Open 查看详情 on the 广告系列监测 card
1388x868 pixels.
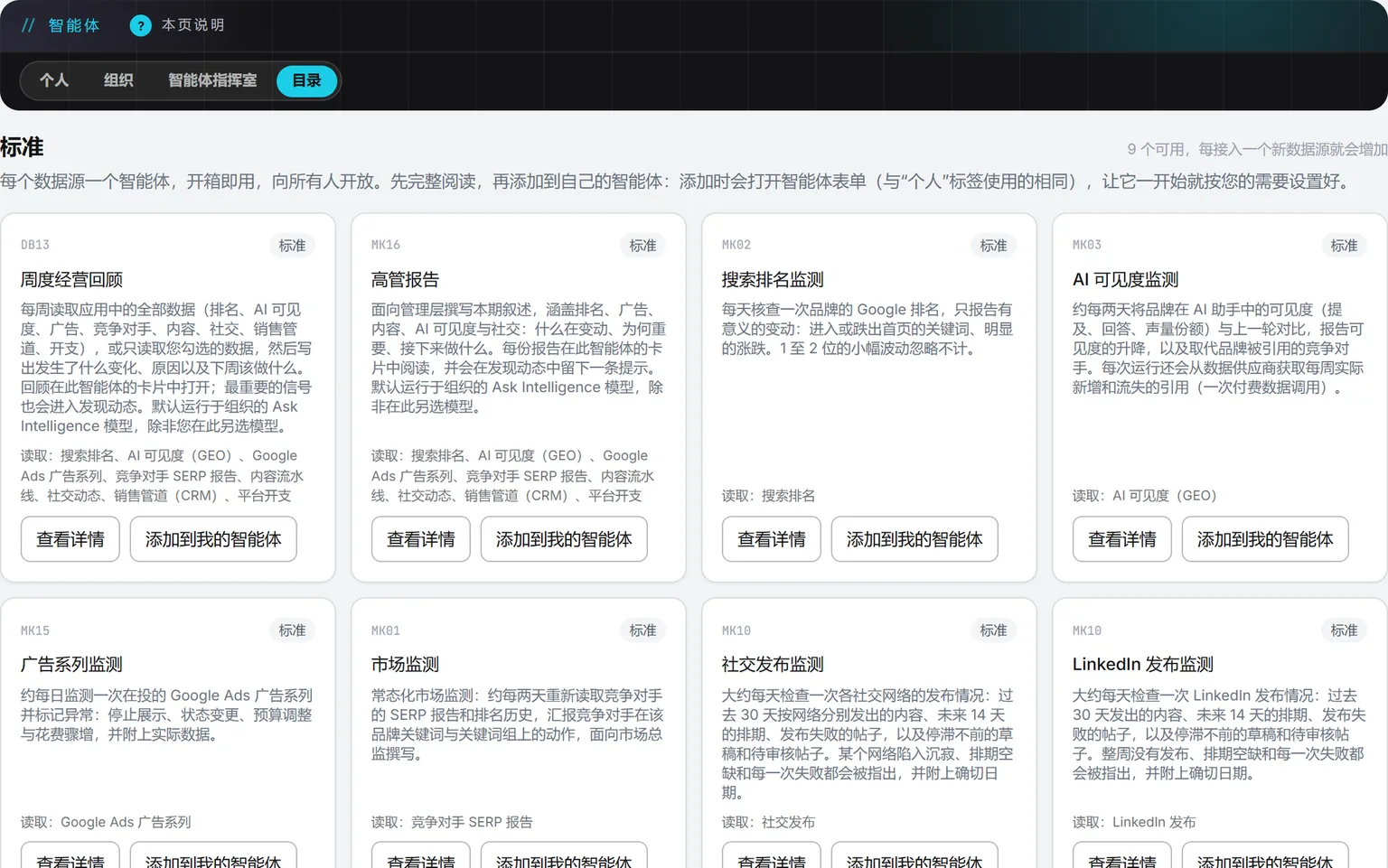70,856
